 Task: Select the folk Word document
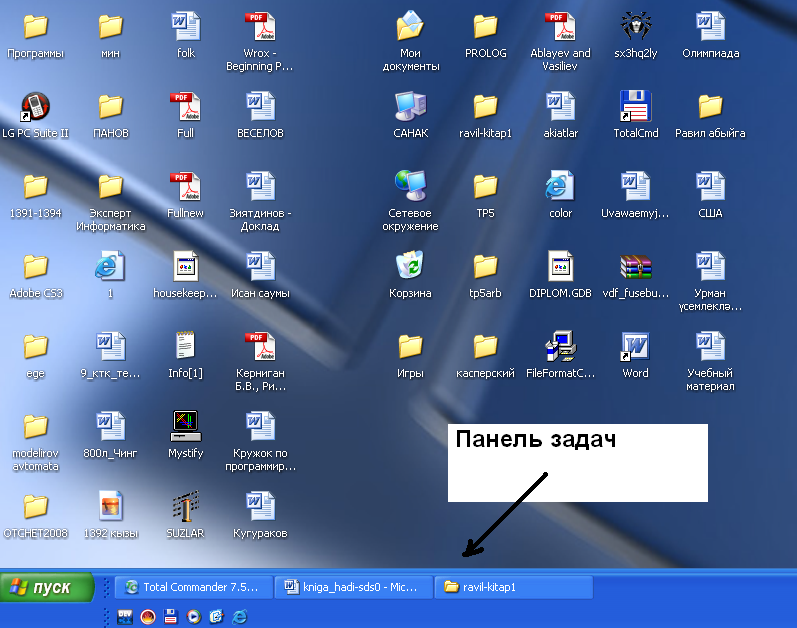tap(186, 26)
